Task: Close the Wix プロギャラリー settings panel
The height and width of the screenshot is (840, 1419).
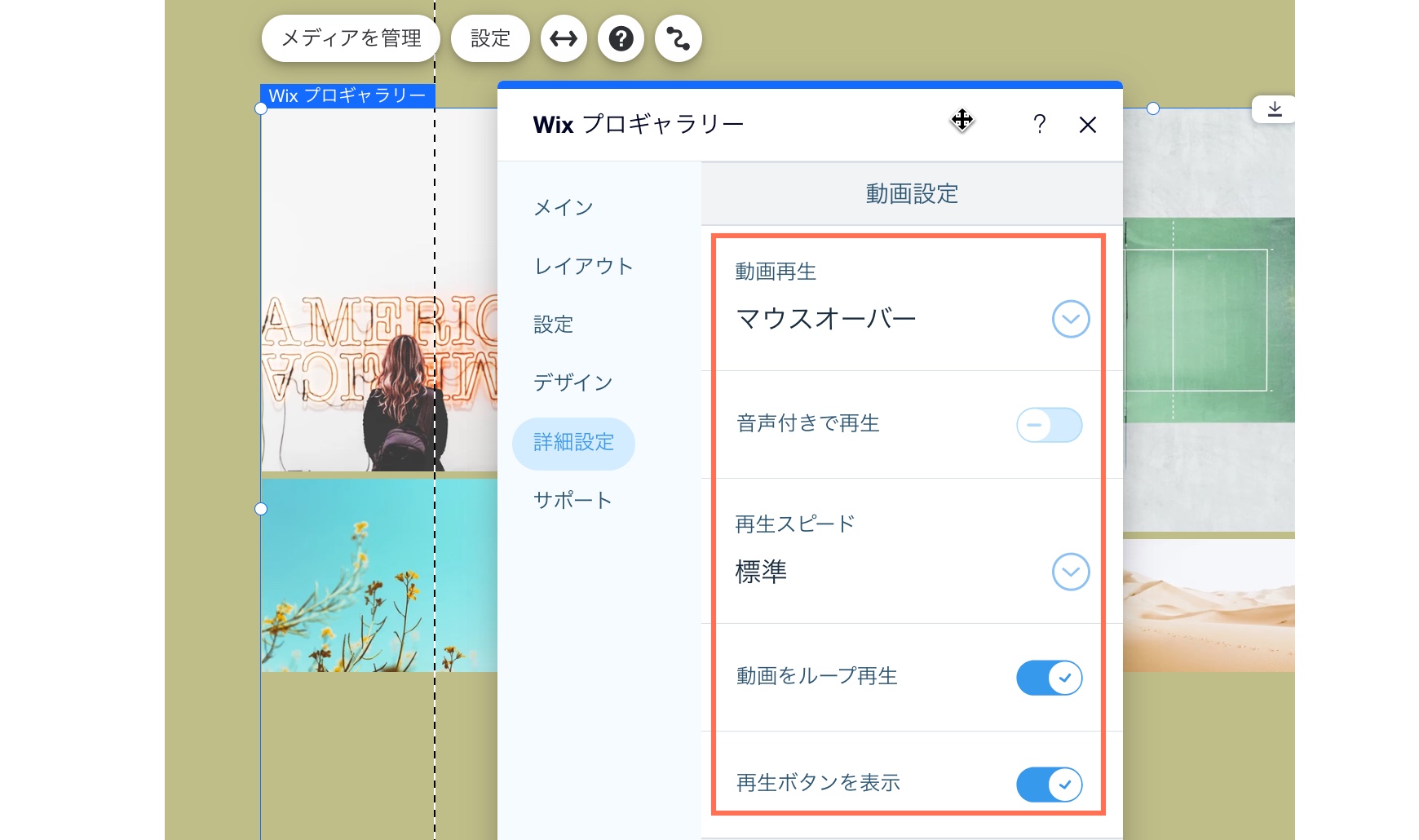Action: [x=1089, y=125]
